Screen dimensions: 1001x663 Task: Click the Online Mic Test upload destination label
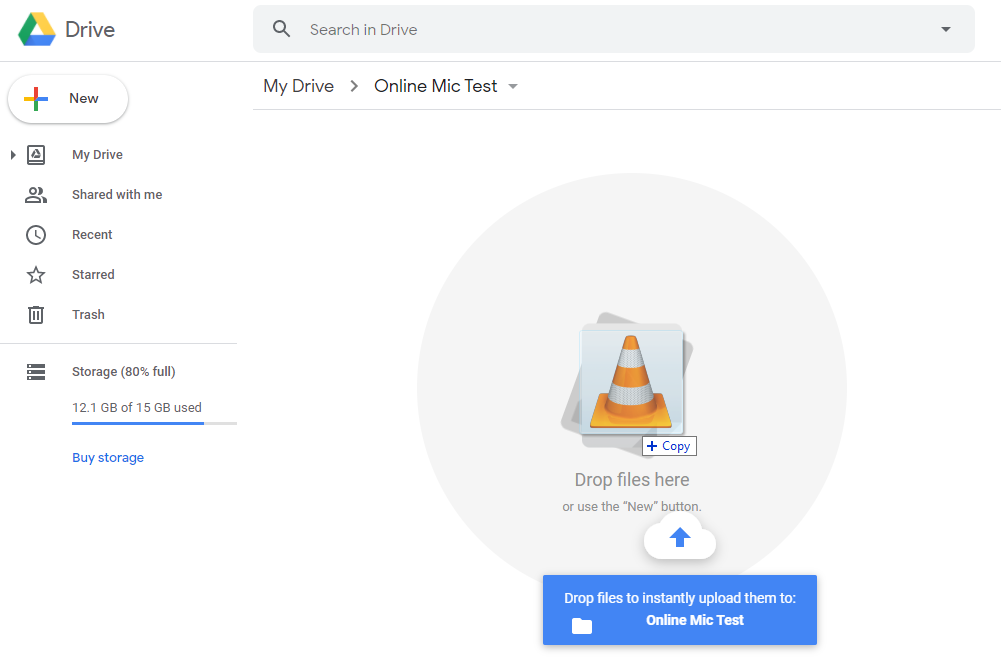click(x=695, y=620)
